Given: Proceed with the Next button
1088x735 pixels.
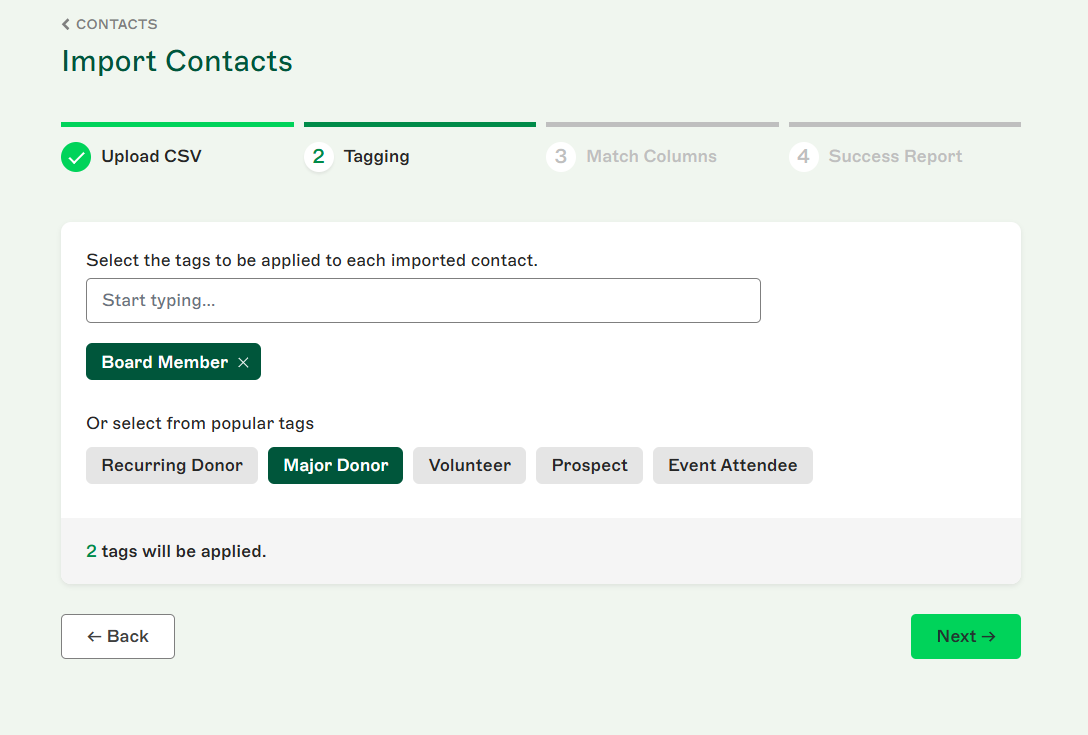Looking at the screenshot, I should click(x=965, y=637).
